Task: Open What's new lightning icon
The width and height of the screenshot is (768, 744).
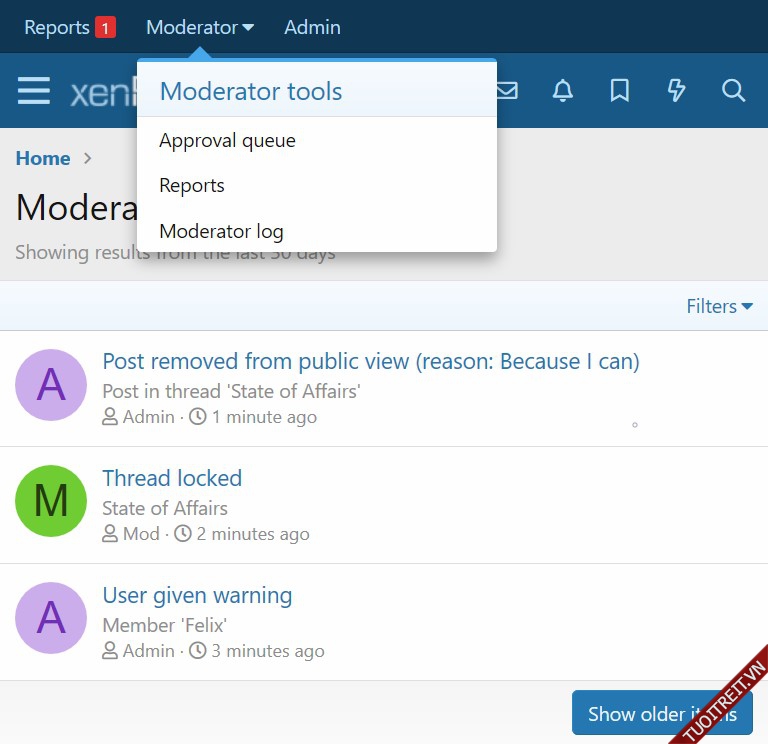Action: pyautogui.click(x=677, y=91)
